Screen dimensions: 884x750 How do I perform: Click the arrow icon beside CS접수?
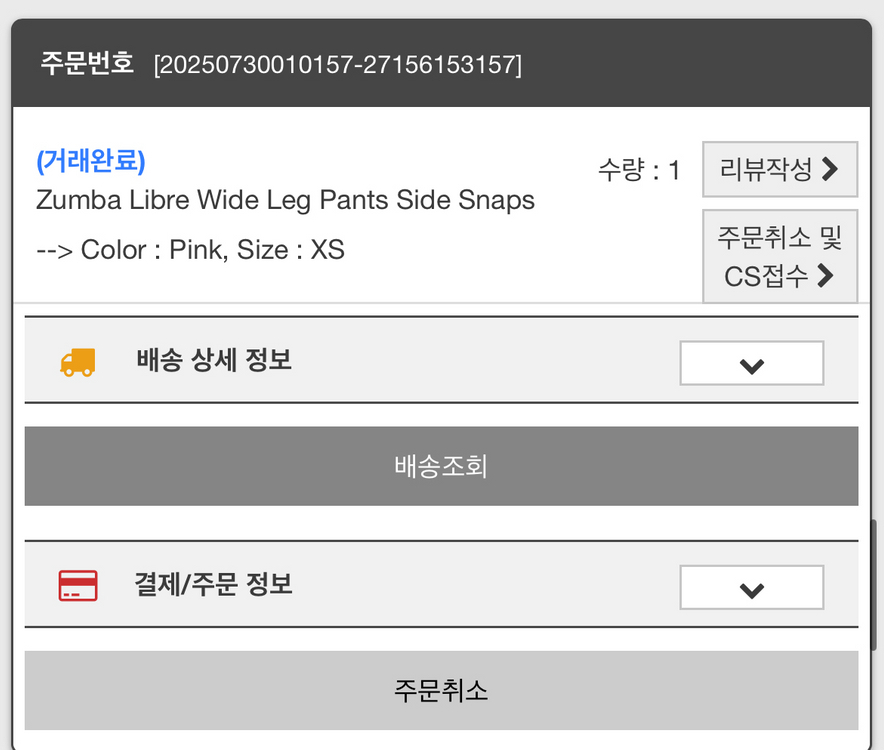click(825, 275)
